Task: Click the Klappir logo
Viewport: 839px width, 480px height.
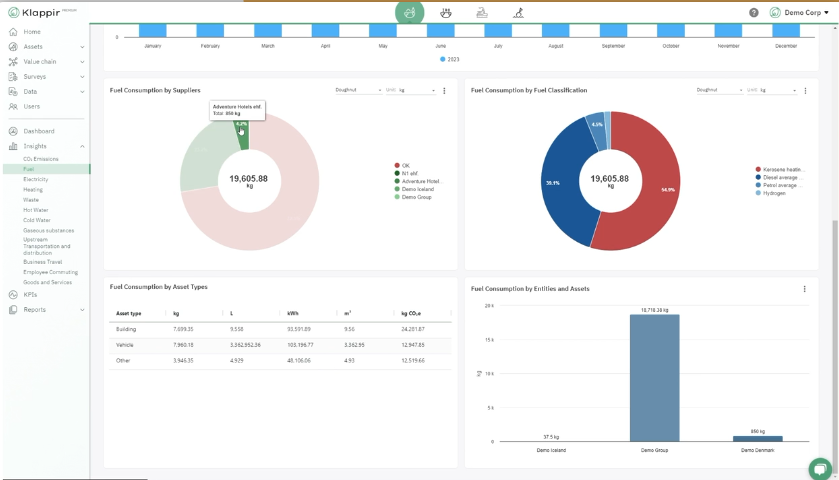Action: tap(42, 12)
